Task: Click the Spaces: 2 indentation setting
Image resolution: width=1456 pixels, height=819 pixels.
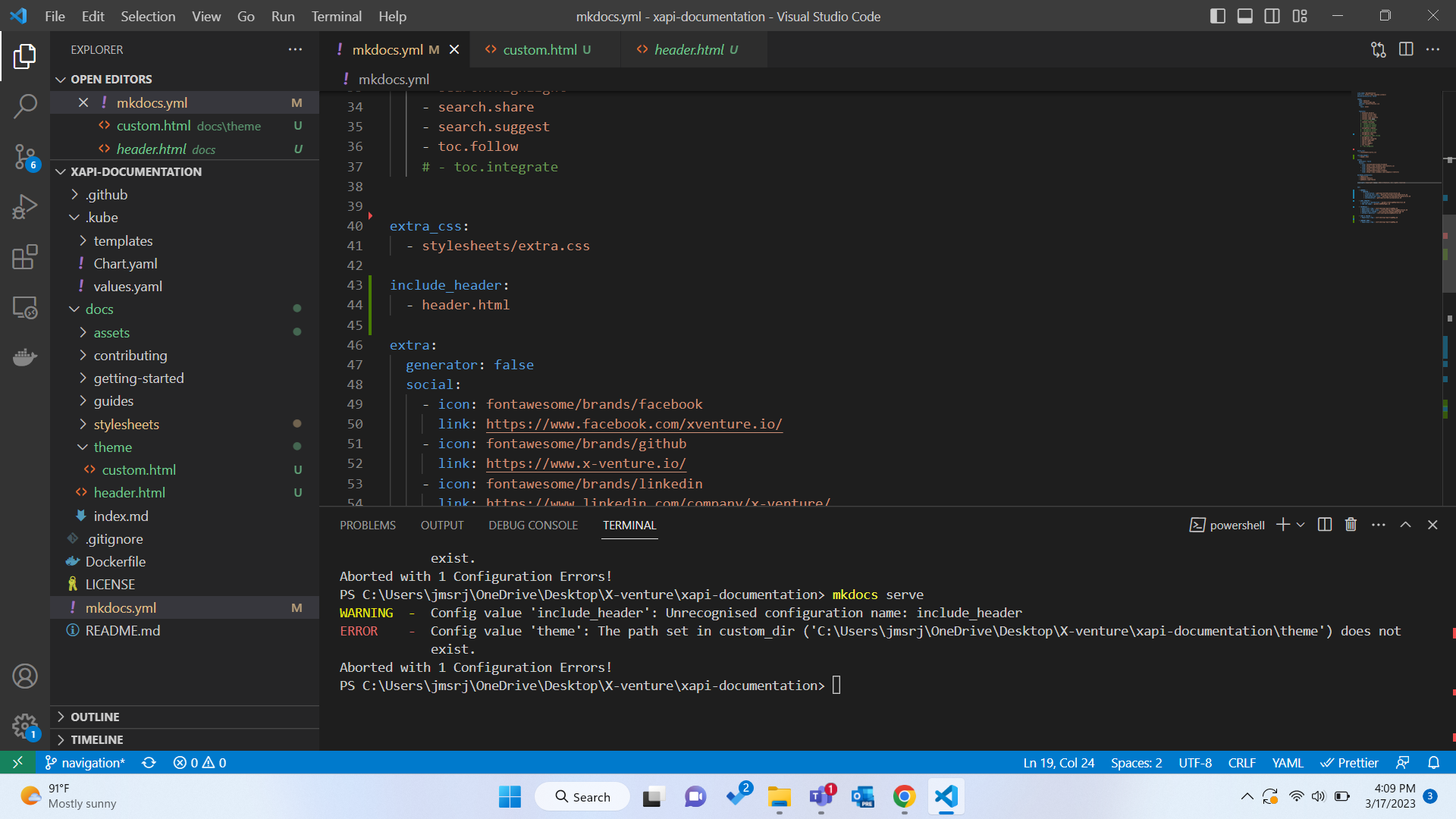Action: tap(1136, 762)
